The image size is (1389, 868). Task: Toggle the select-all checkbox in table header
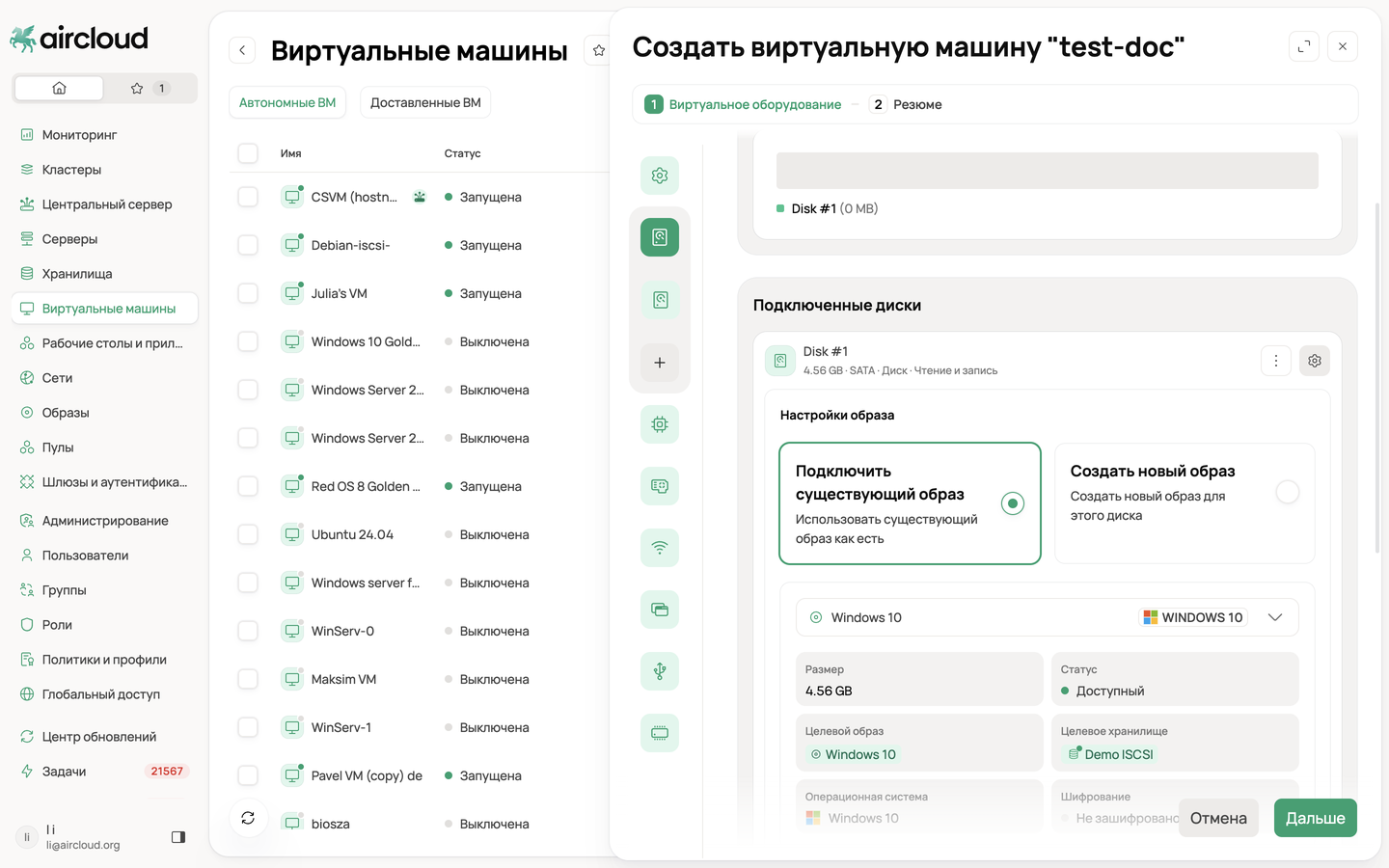248,153
